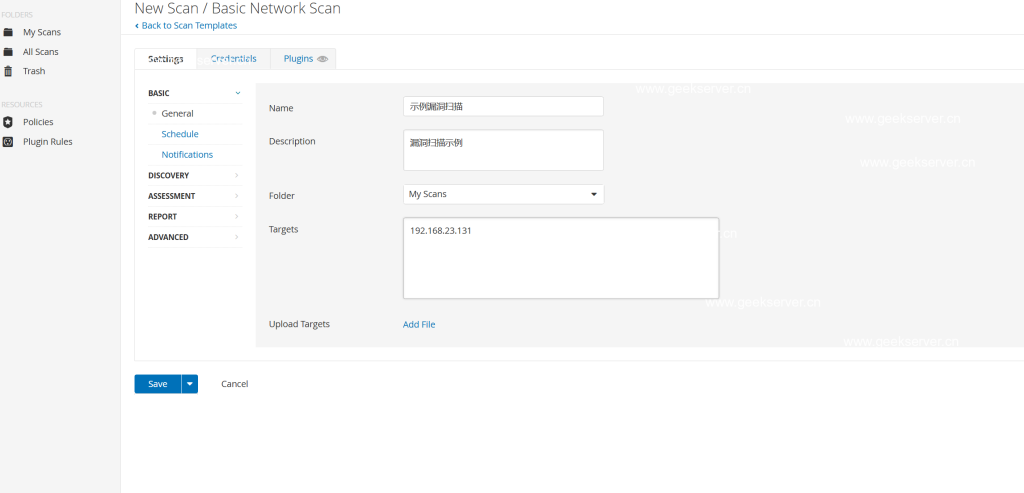Viewport: 1024px width, 493px height.
Task: Expand the DISCOVERY section
Action: pos(237,175)
